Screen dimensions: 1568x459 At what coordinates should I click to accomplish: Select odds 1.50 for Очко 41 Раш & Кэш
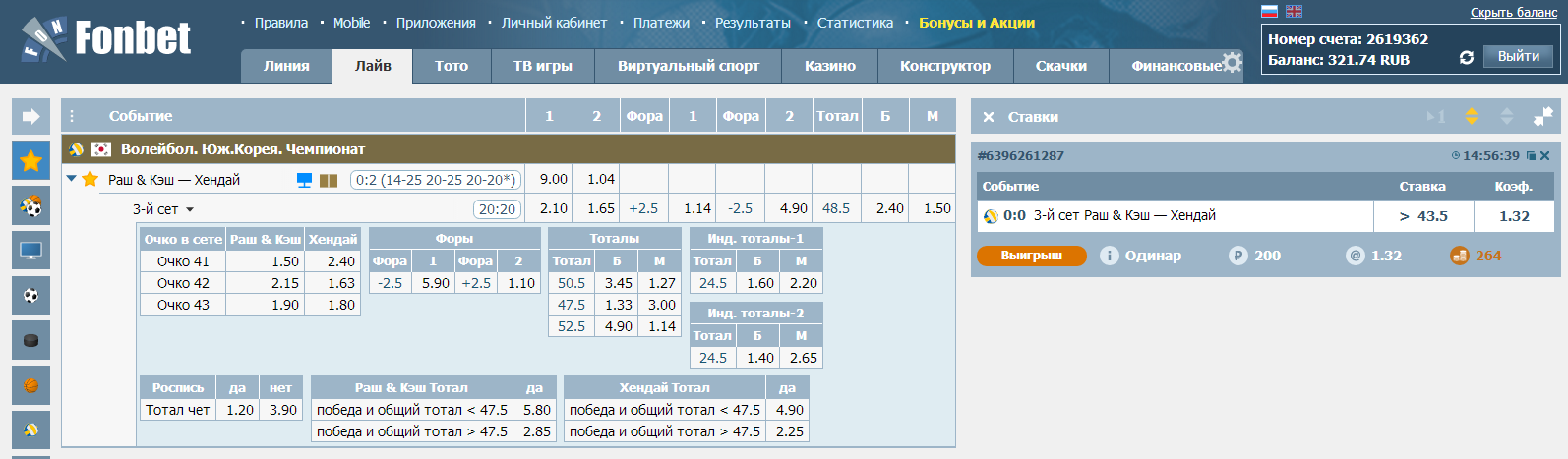(x=284, y=261)
